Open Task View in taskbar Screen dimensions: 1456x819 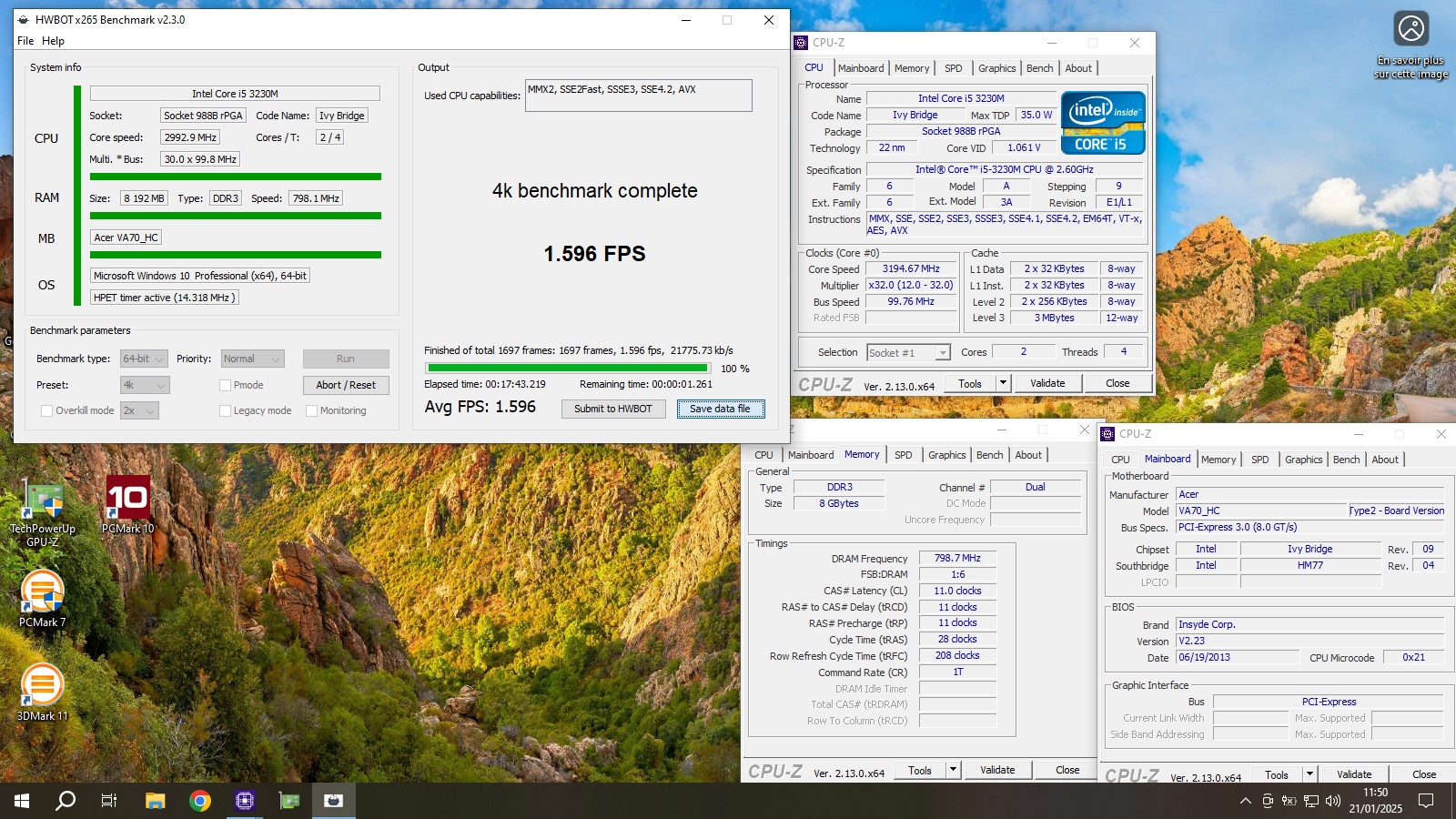tap(109, 801)
